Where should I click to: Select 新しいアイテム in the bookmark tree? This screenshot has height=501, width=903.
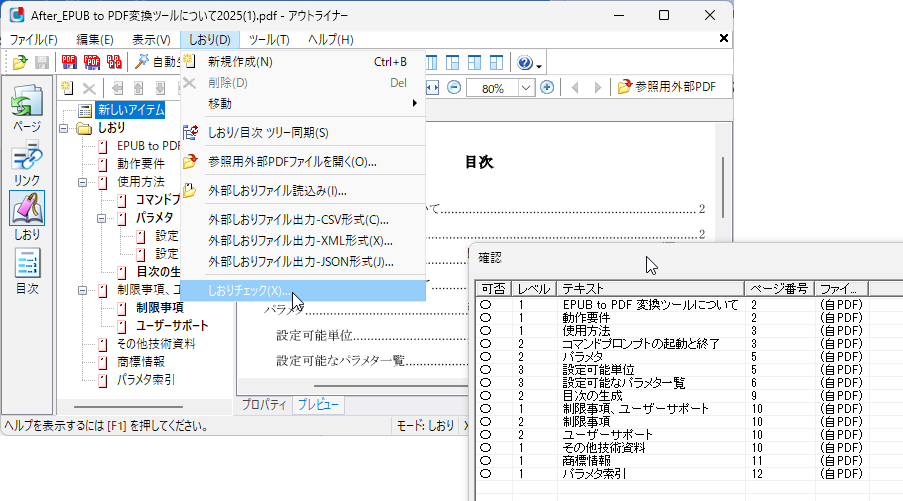click(x=131, y=110)
